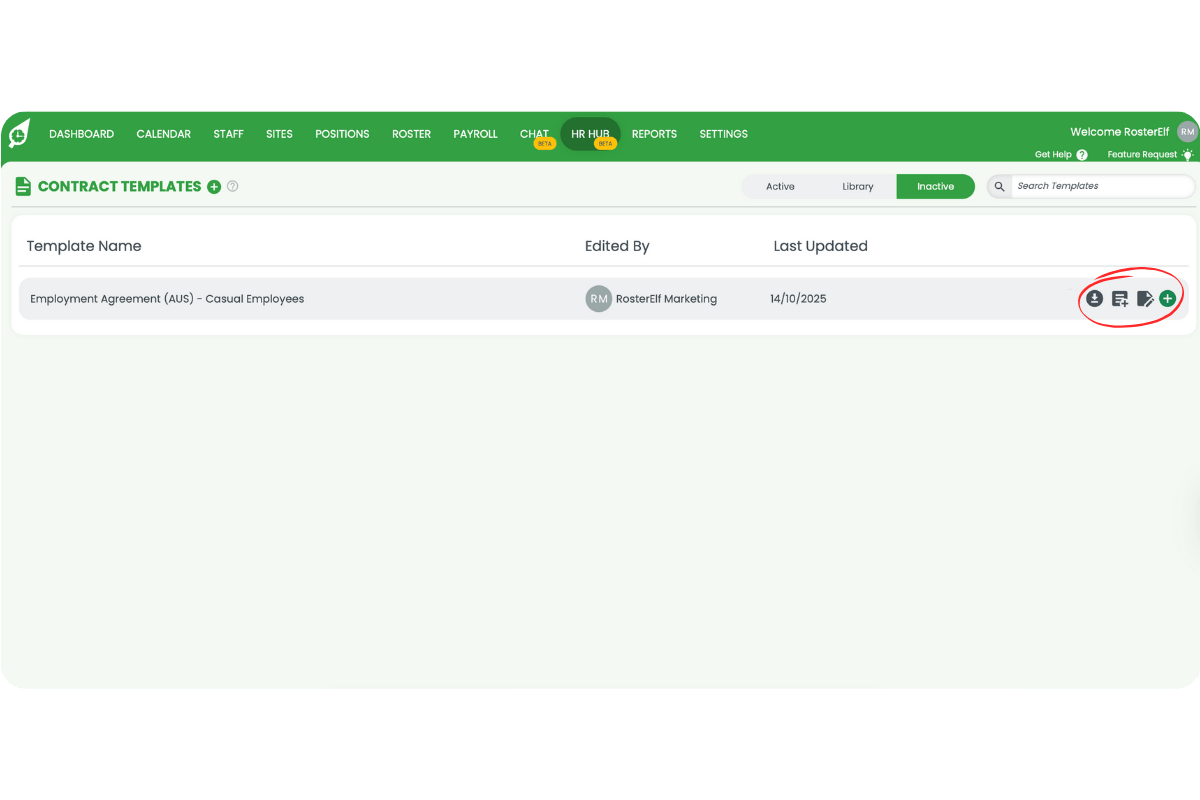Enable the Inactive templates filter
1200x800 pixels.
(935, 186)
